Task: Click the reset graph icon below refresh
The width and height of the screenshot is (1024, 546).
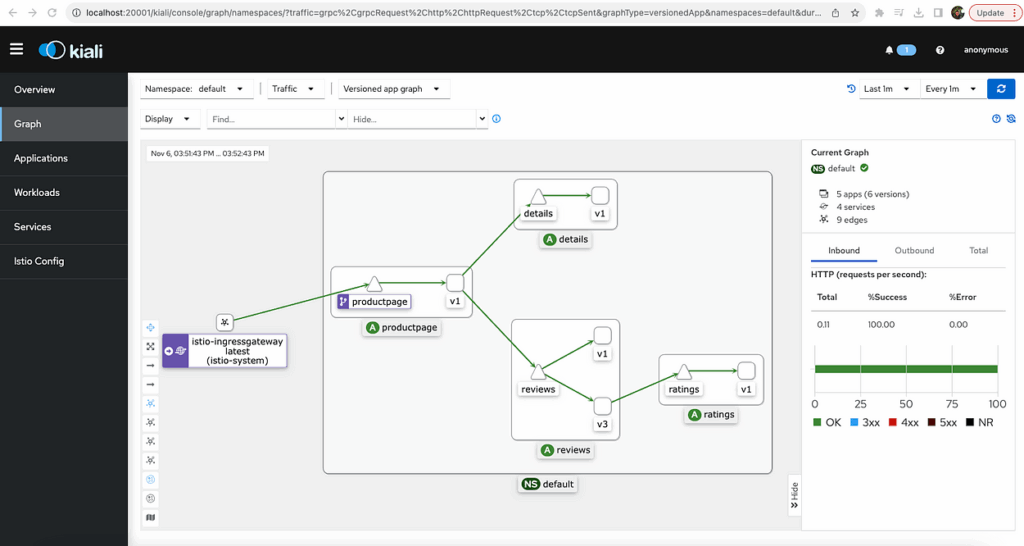Action: (1011, 119)
